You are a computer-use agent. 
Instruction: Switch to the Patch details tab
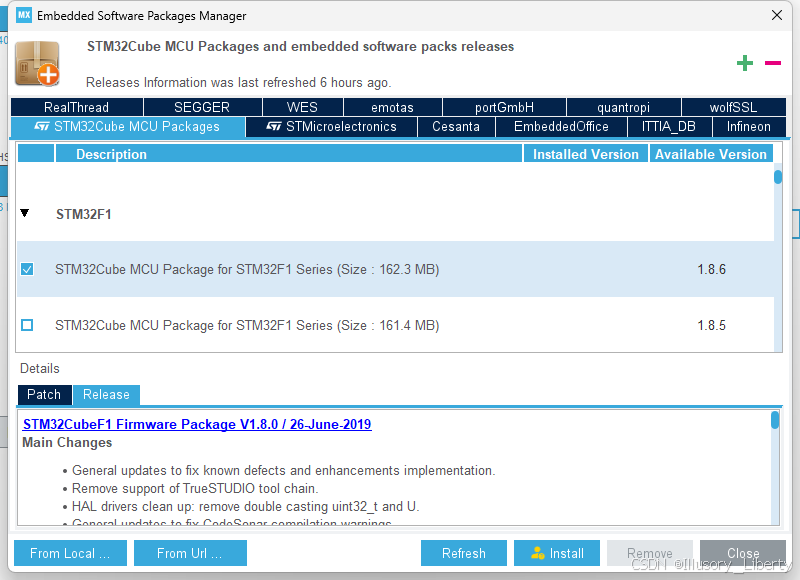(x=44, y=395)
